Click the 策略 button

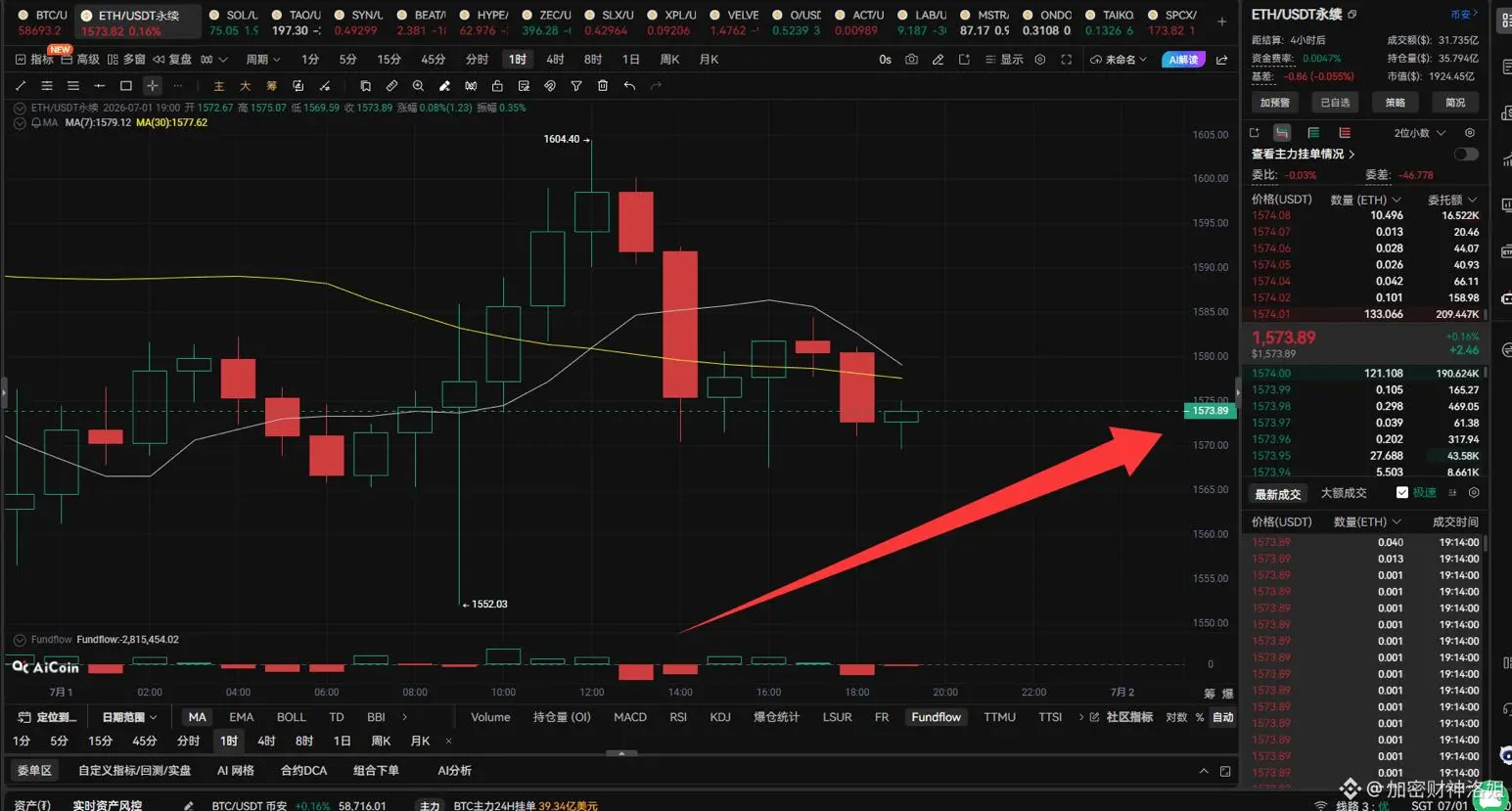(x=1396, y=102)
